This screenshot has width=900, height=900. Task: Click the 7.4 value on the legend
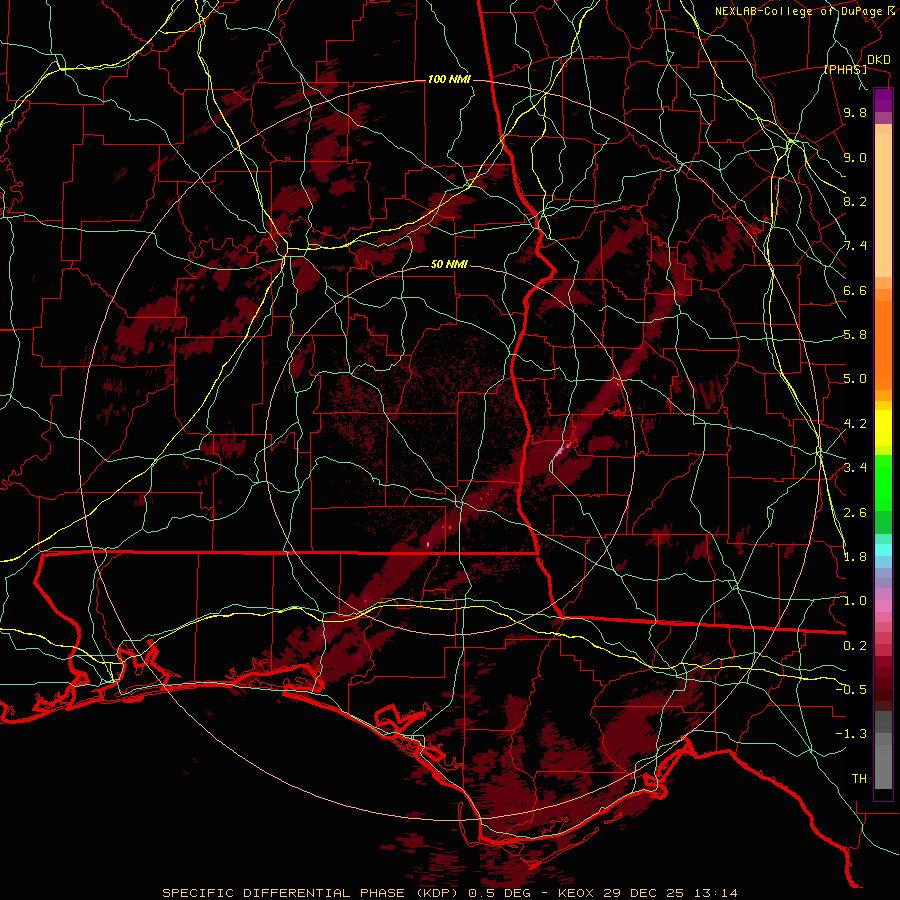pyautogui.click(x=855, y=246)
